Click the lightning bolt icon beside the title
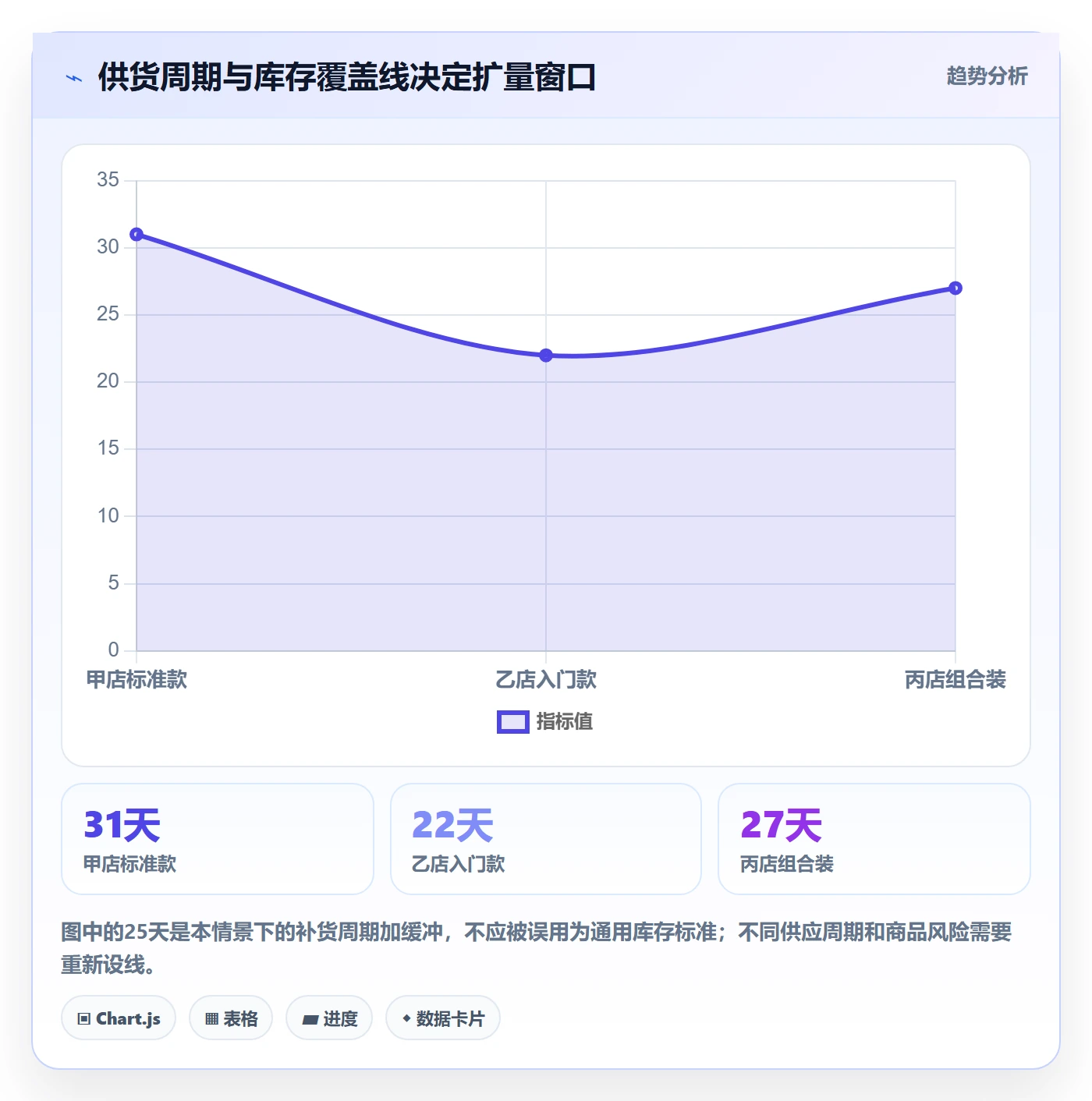1092x1101 pixels. (x=74, y=78)
